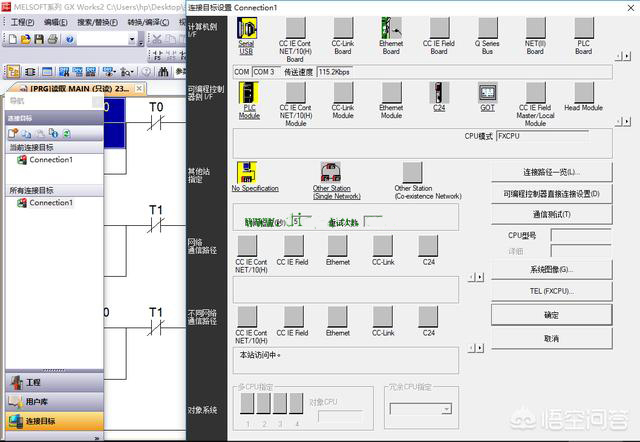This screenshot has width=640, height=442.
Task: Click the 连接路径一览(L)... button
Action: pos(551,172)
